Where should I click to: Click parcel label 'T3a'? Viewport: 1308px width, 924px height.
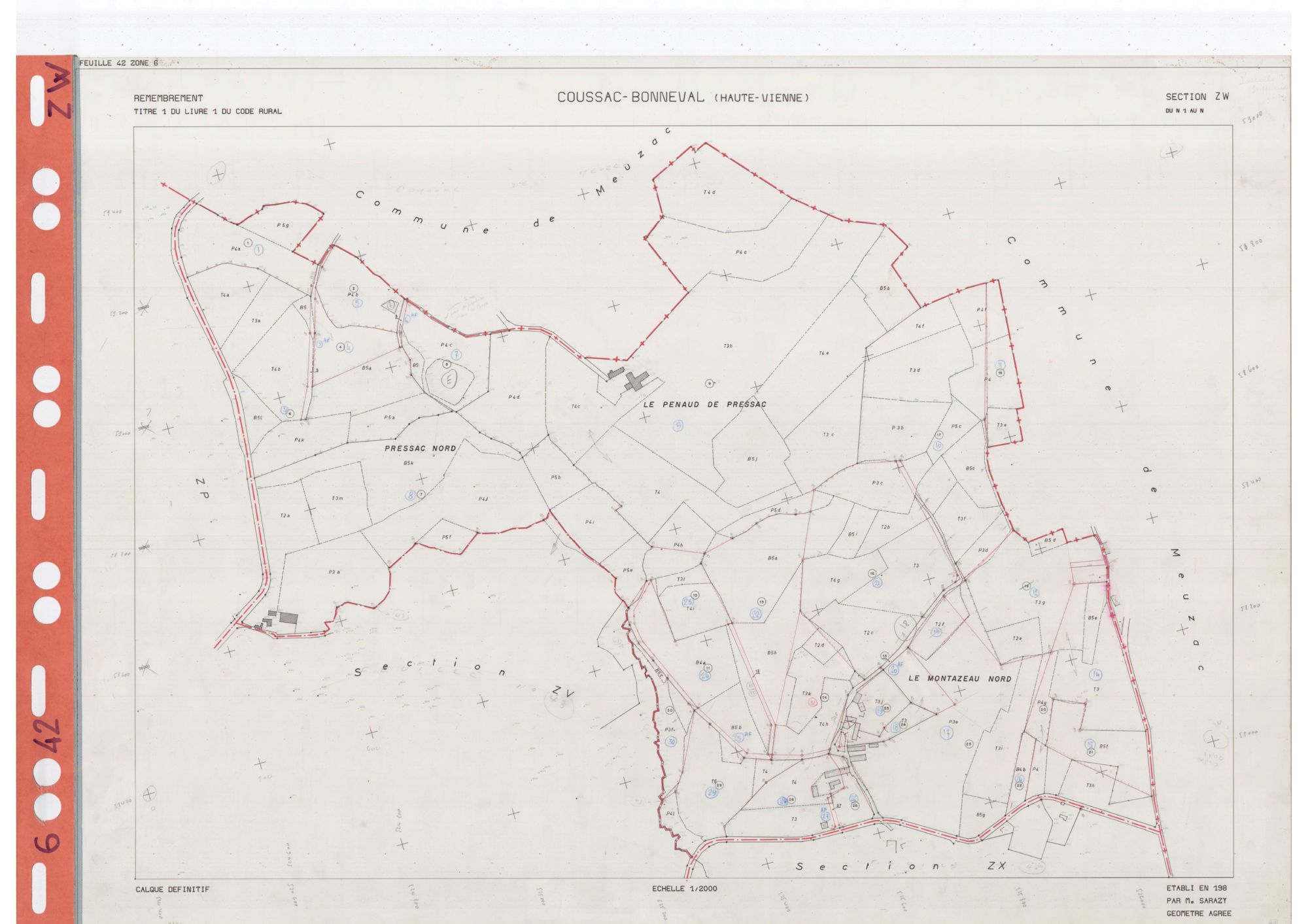pos(256,321)
